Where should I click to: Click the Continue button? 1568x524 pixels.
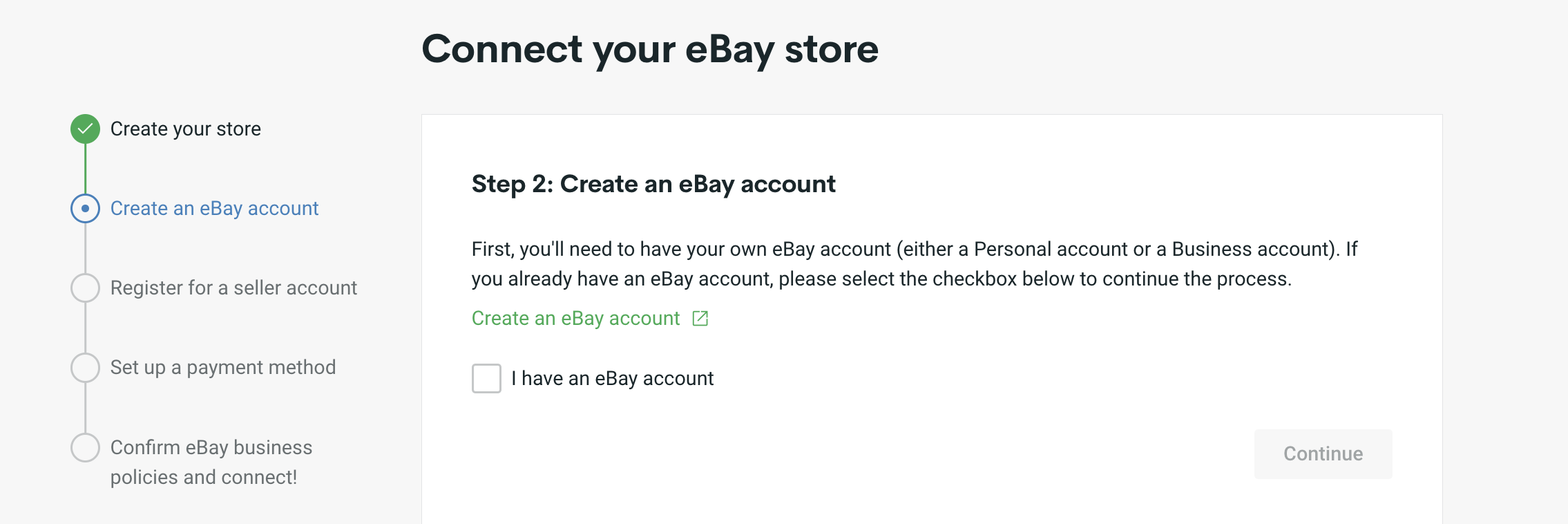click(1322, 453)
